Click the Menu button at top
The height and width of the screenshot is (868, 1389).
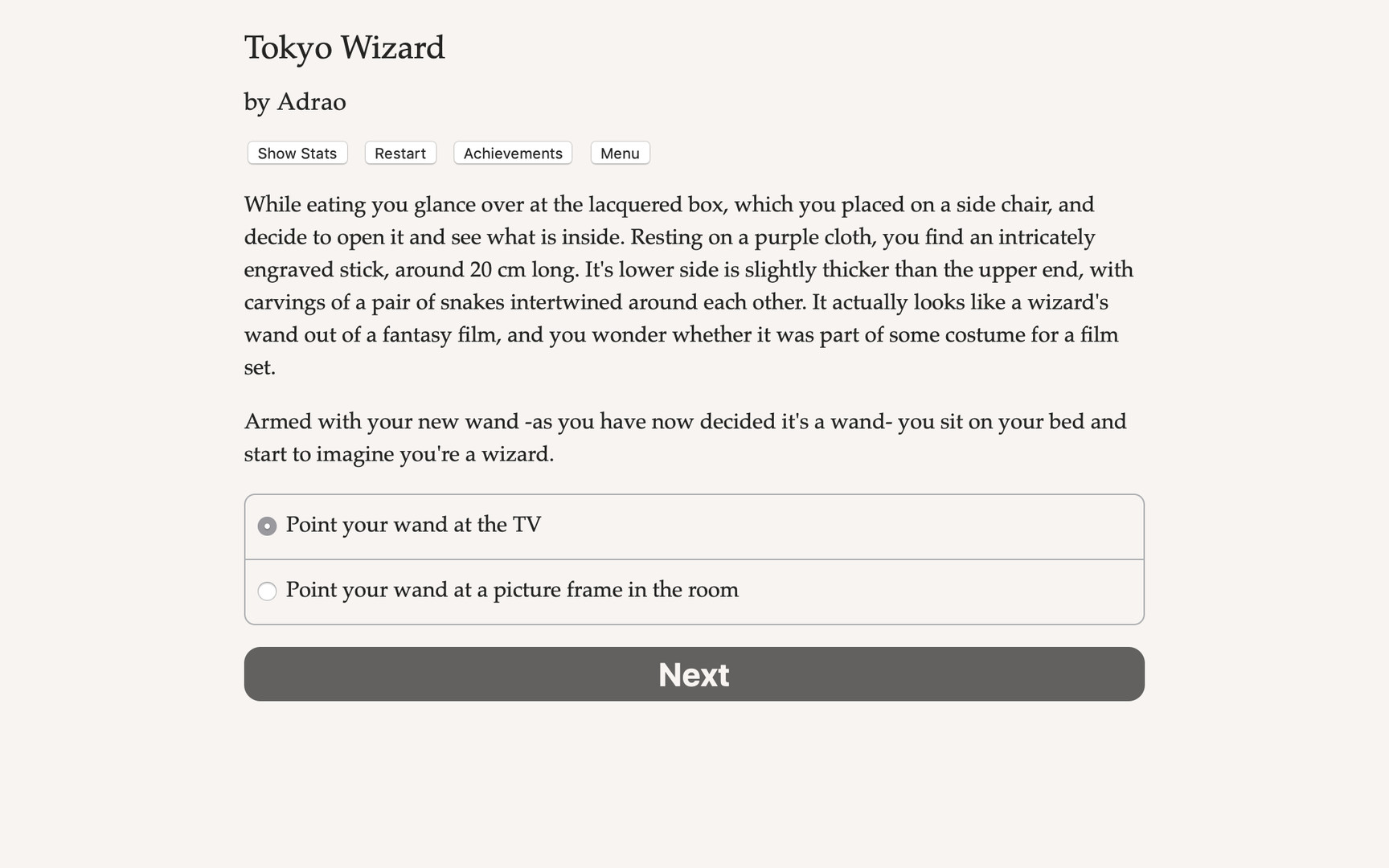619,153
